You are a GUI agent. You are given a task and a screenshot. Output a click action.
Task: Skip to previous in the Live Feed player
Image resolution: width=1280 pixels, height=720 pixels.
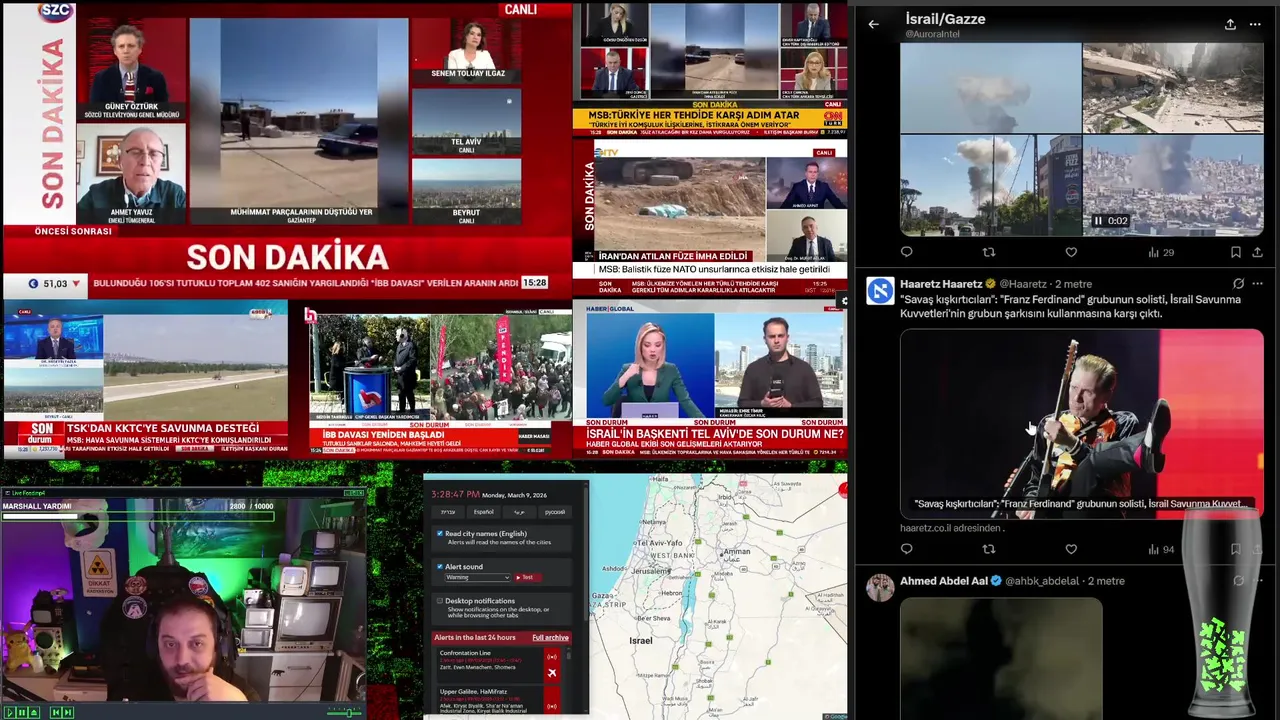[56, 712]
